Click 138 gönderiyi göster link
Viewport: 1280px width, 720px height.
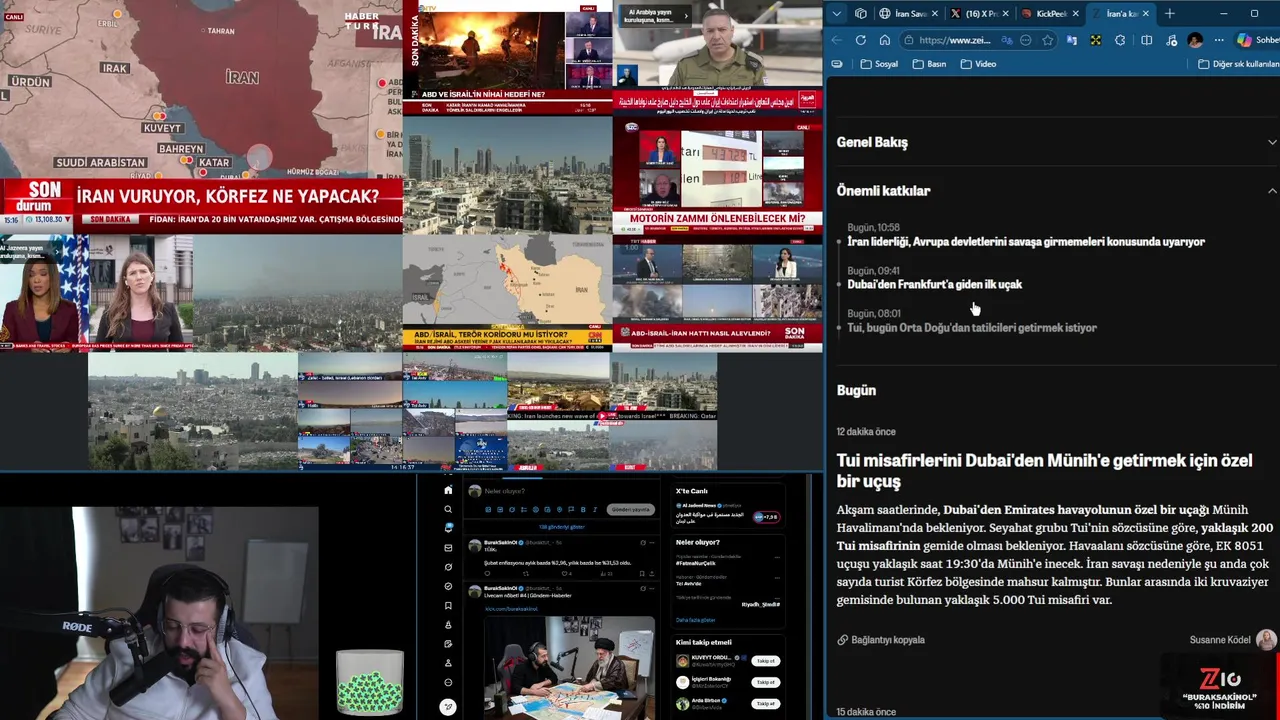pos(562,527)
